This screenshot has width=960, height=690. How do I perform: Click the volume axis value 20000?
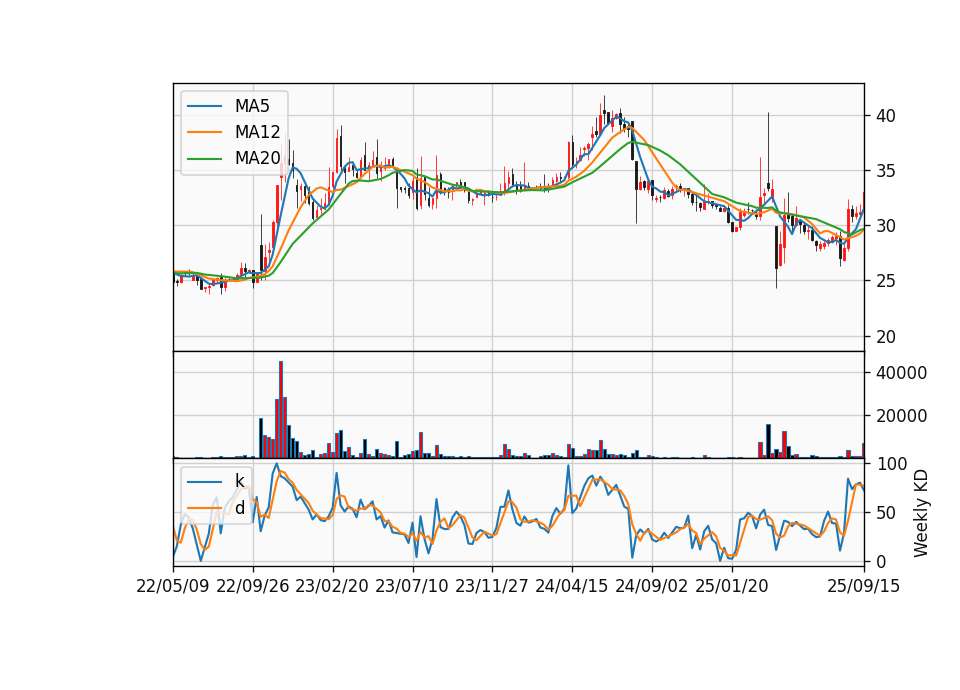(901, 416)
